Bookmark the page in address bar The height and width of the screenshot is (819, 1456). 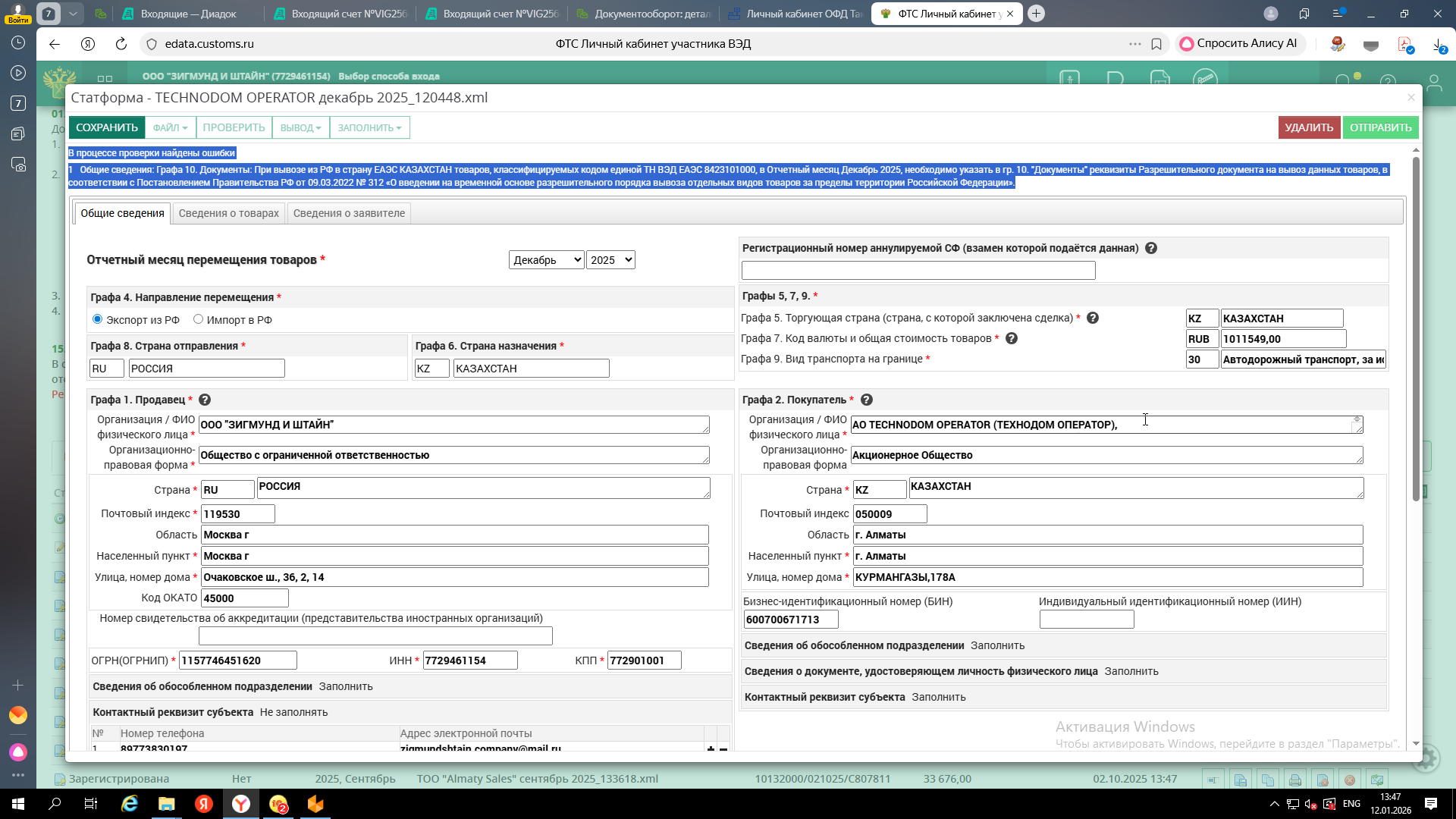click(1156, 44)
